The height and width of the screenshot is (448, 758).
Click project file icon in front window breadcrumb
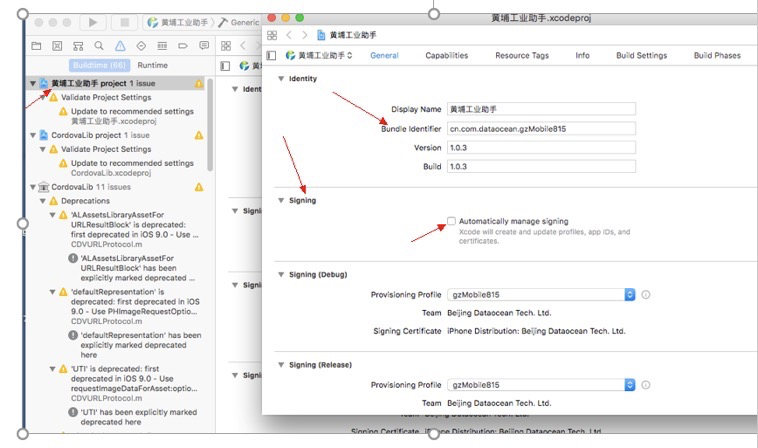click(x=321, y=35)
